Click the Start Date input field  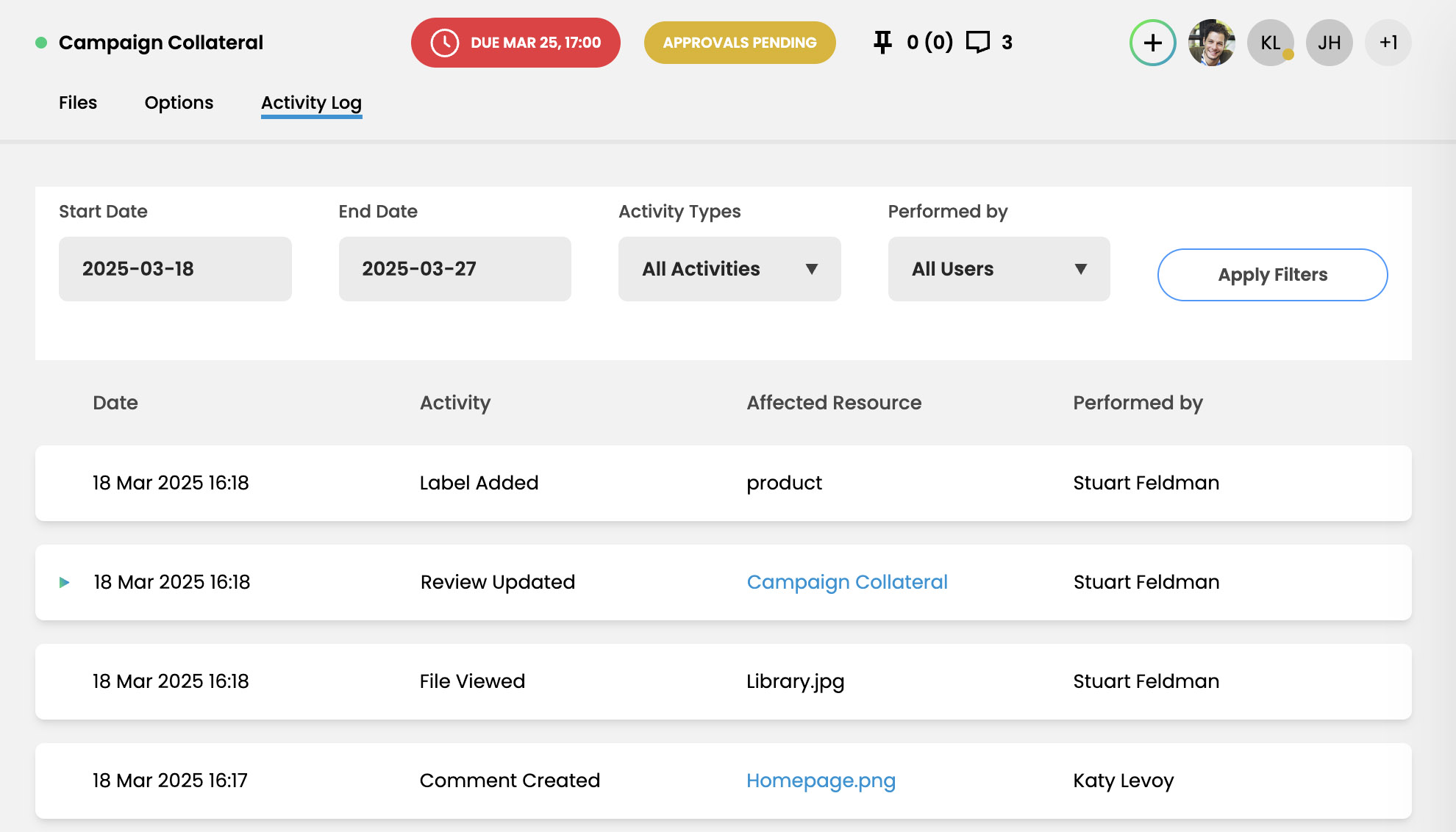(x=175, y=269)
